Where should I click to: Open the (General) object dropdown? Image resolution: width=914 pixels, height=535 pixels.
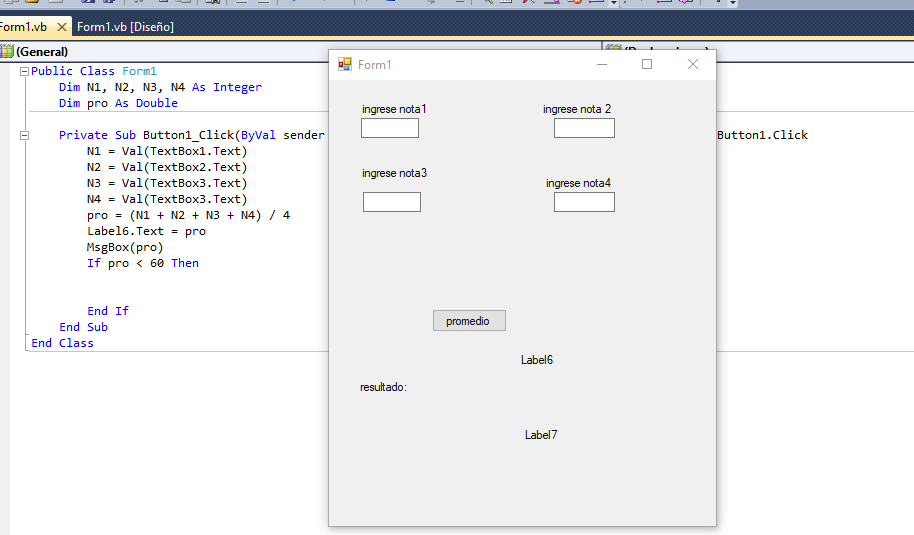pos(300,51)
